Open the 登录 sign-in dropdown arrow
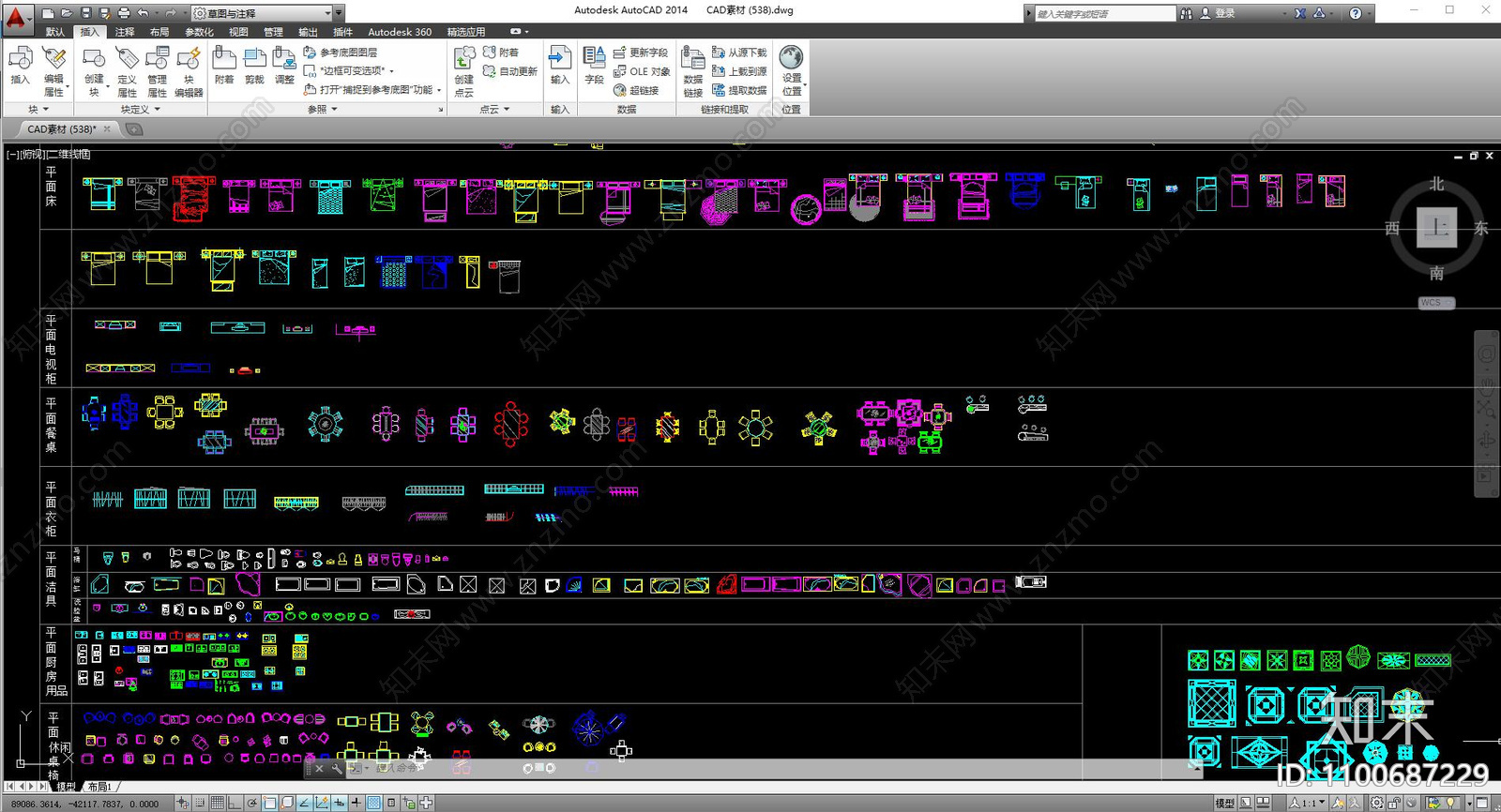This screenshot has height=812, width=1501. [x=1284, y=13]
